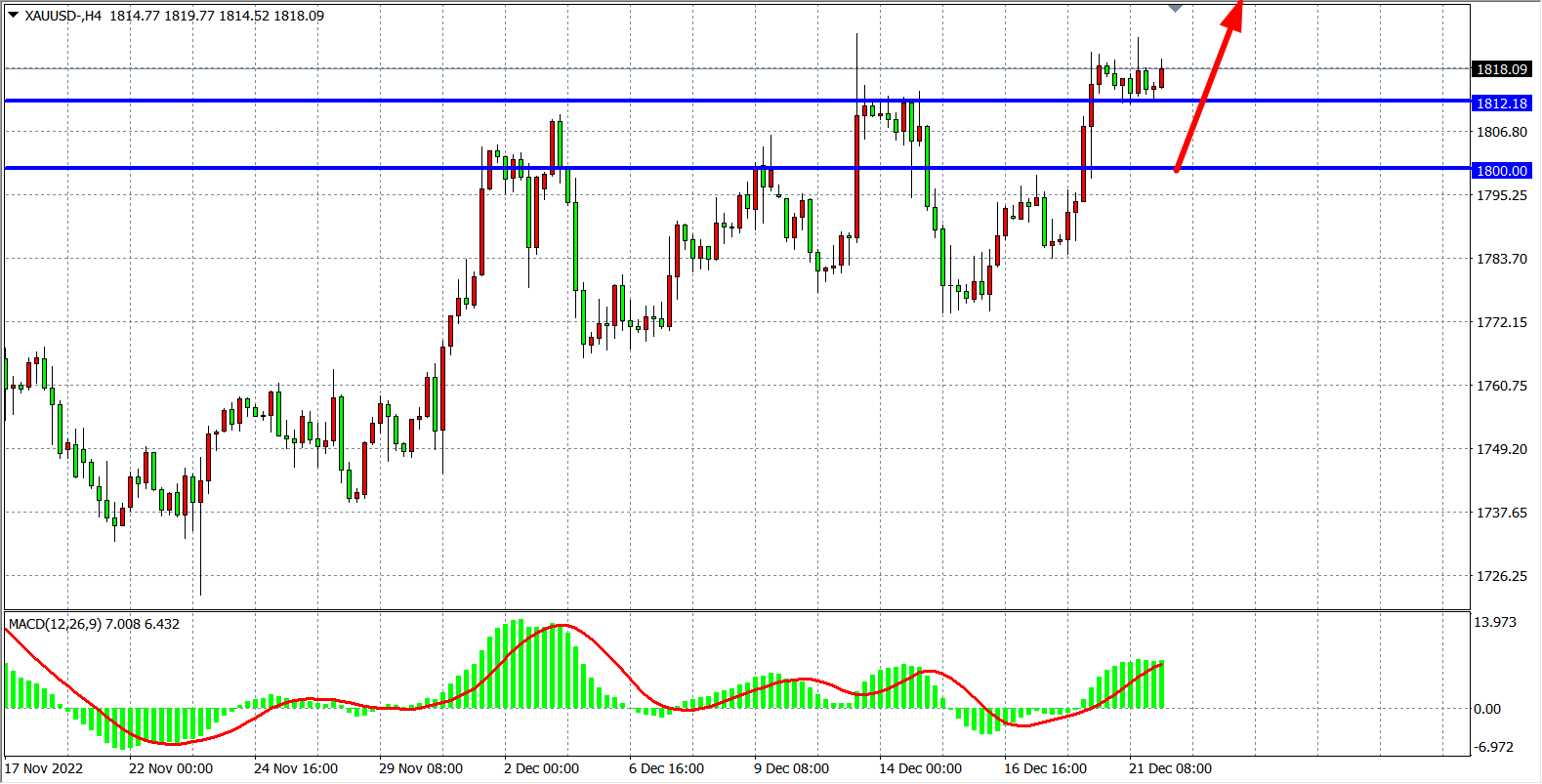Click the XAUUSD-,H4 chart title text
This screenshot has height=784, width=1542.
click(x=63, y=16)
